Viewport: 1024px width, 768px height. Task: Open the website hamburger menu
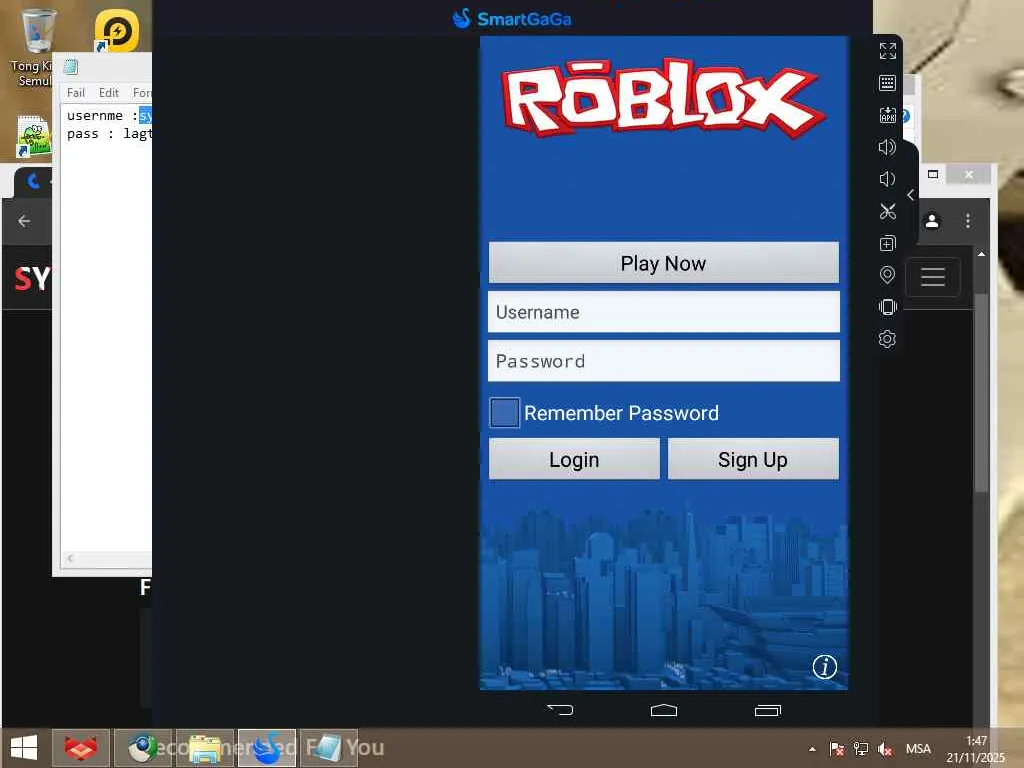pyautogui.click(x=933, y=277)
